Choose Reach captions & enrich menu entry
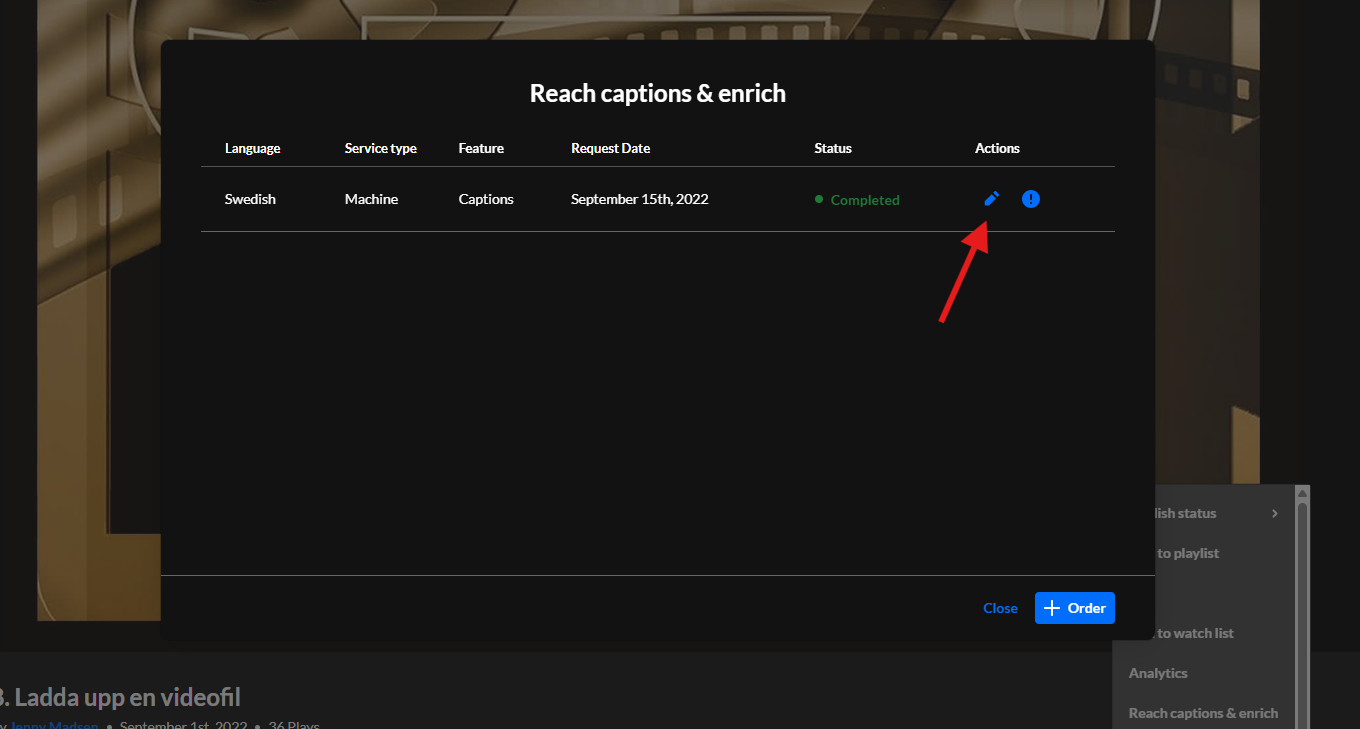The height and width of the screenshot is (729, 1360). [x=1203, y=713]
